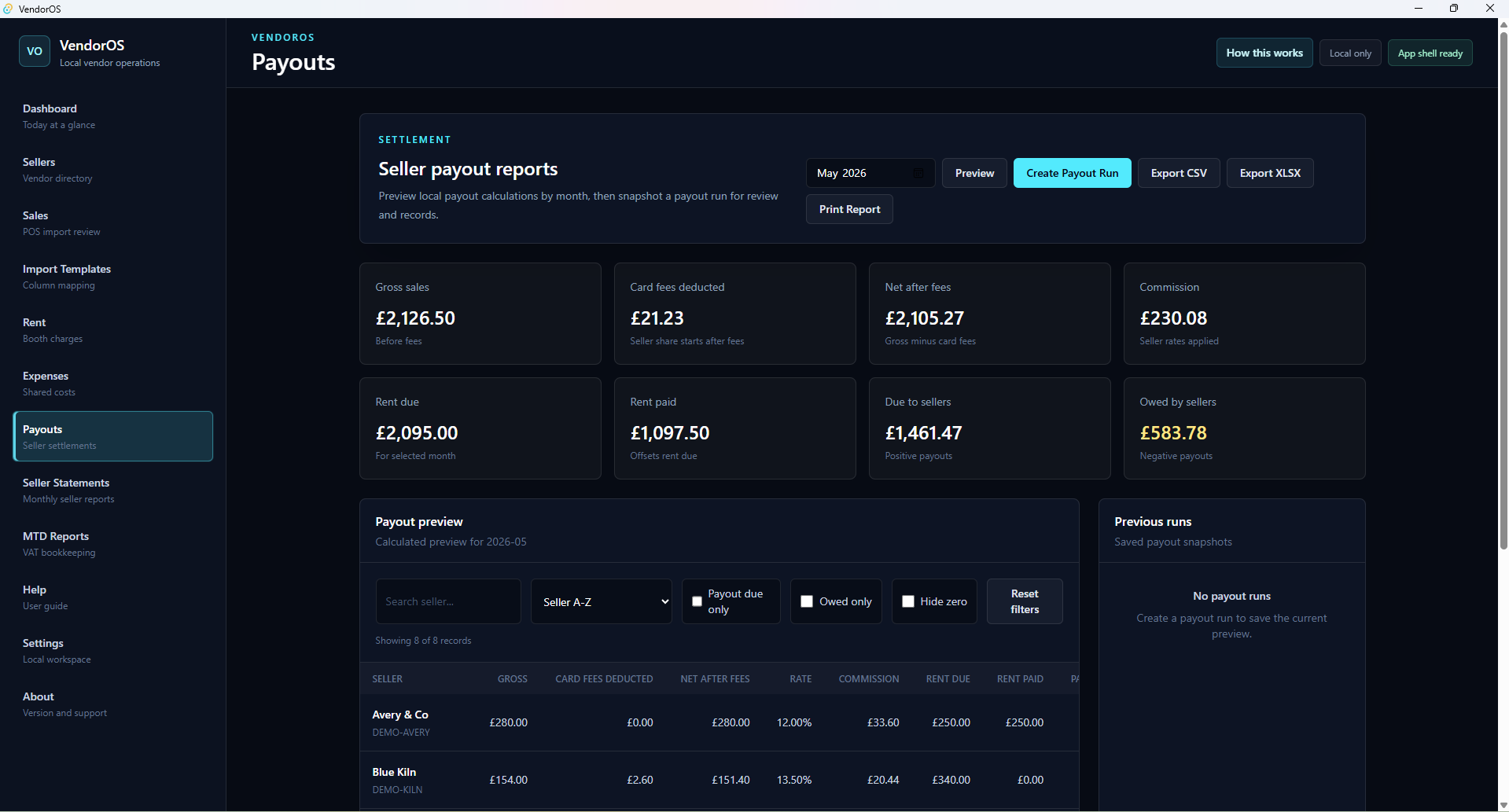Toggle the Hide zero checkbox

908,601
